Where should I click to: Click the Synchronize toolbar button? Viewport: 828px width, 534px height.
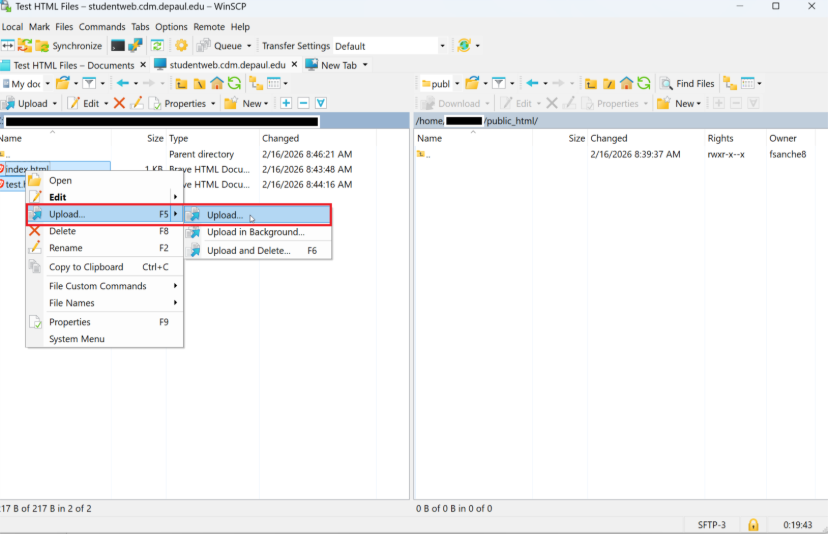click(69, 46)
